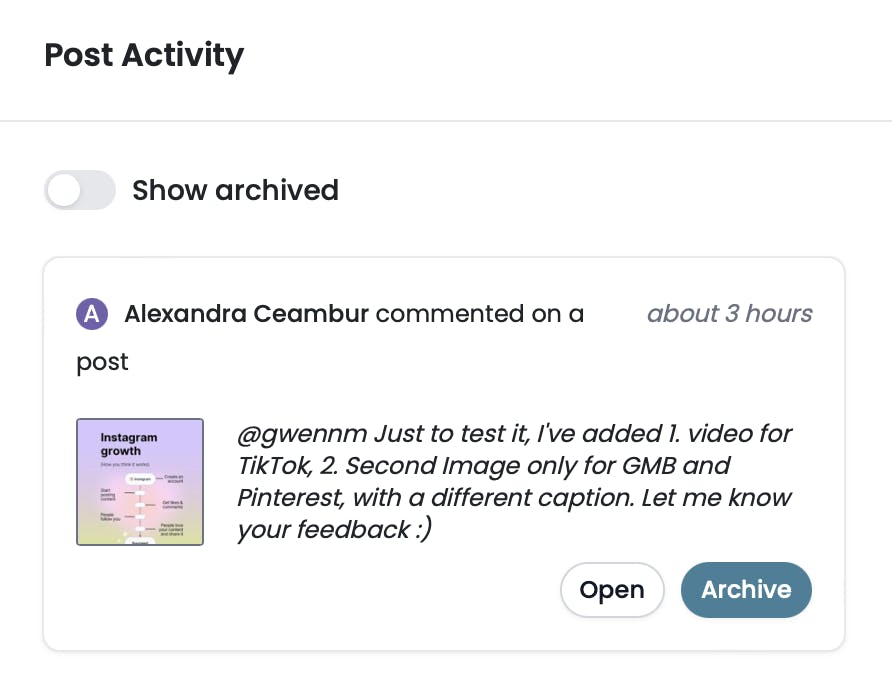Click the 'commented on a' activity text

pos(480,314)
